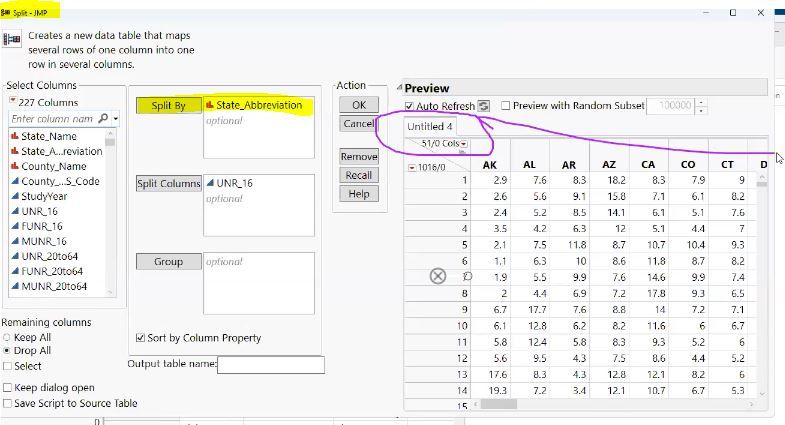
Task: Click the Split By button
Action: pos(167,105)
